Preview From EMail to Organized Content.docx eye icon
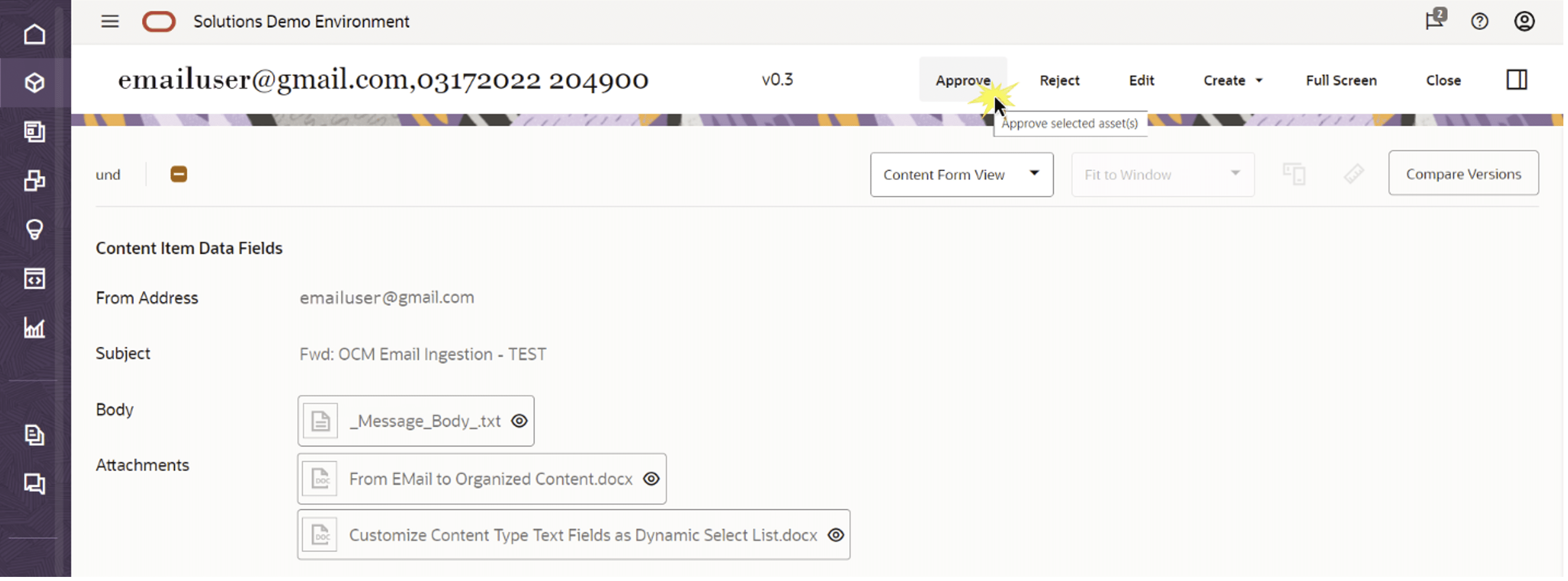Screen dimensions: 1568x581 point(651,479)
